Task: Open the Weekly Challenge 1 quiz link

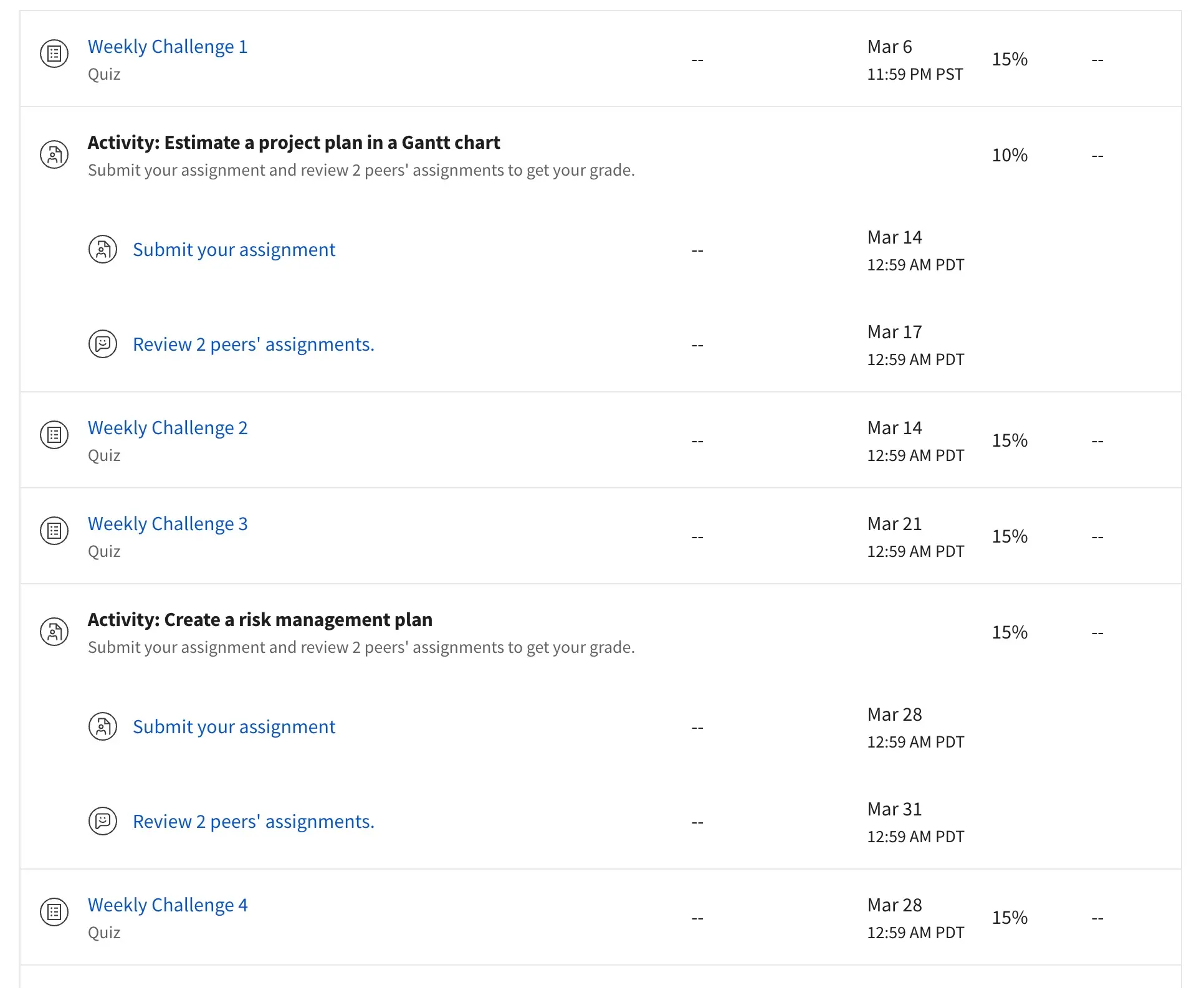Action: (x=168, y=47)
